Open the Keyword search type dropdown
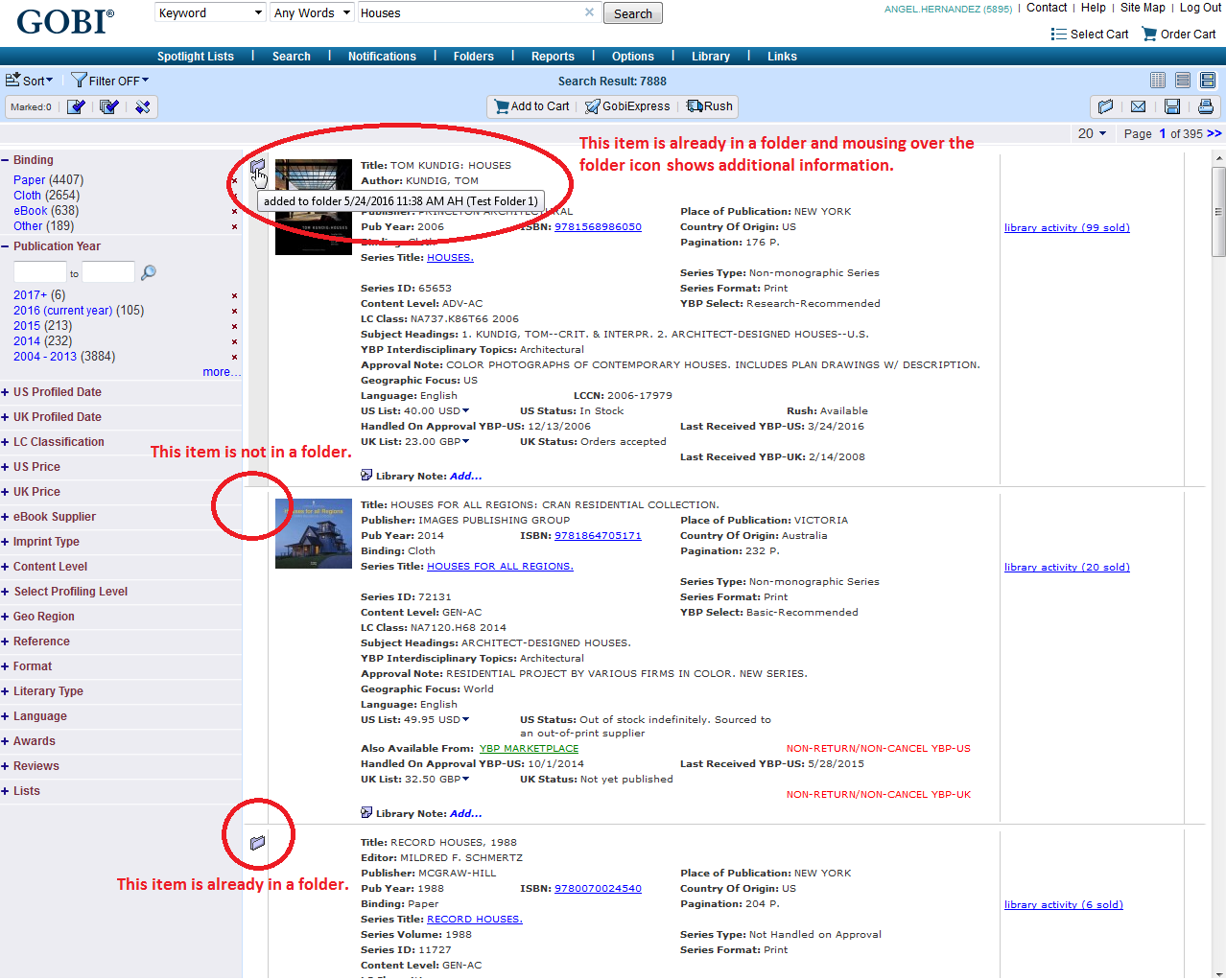The image size is (1226, 980). point(210,12)
